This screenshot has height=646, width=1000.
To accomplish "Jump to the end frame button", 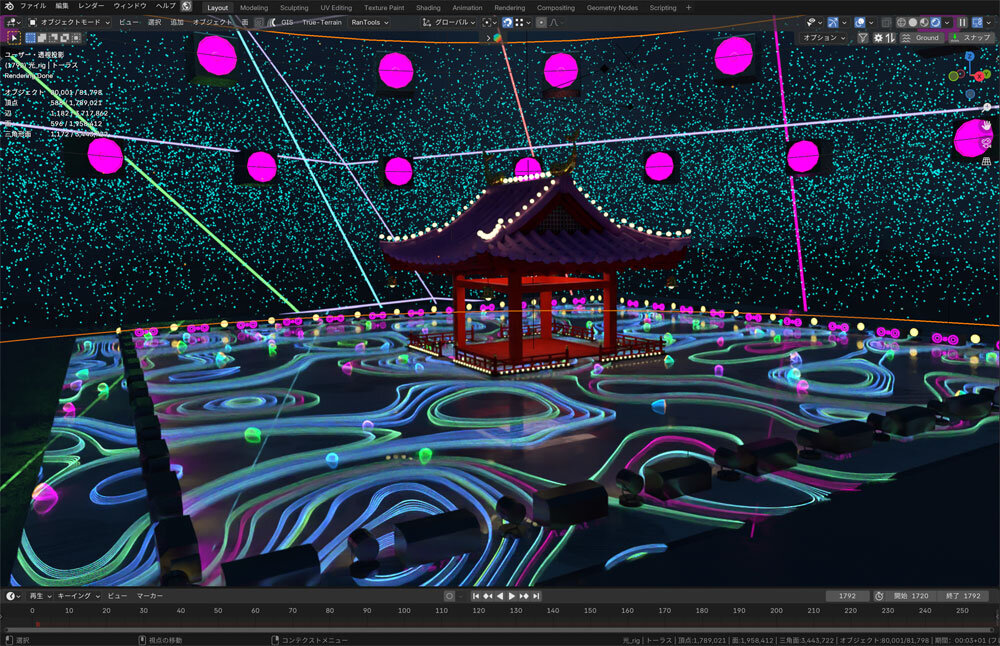I will click(x=537, y=596).
